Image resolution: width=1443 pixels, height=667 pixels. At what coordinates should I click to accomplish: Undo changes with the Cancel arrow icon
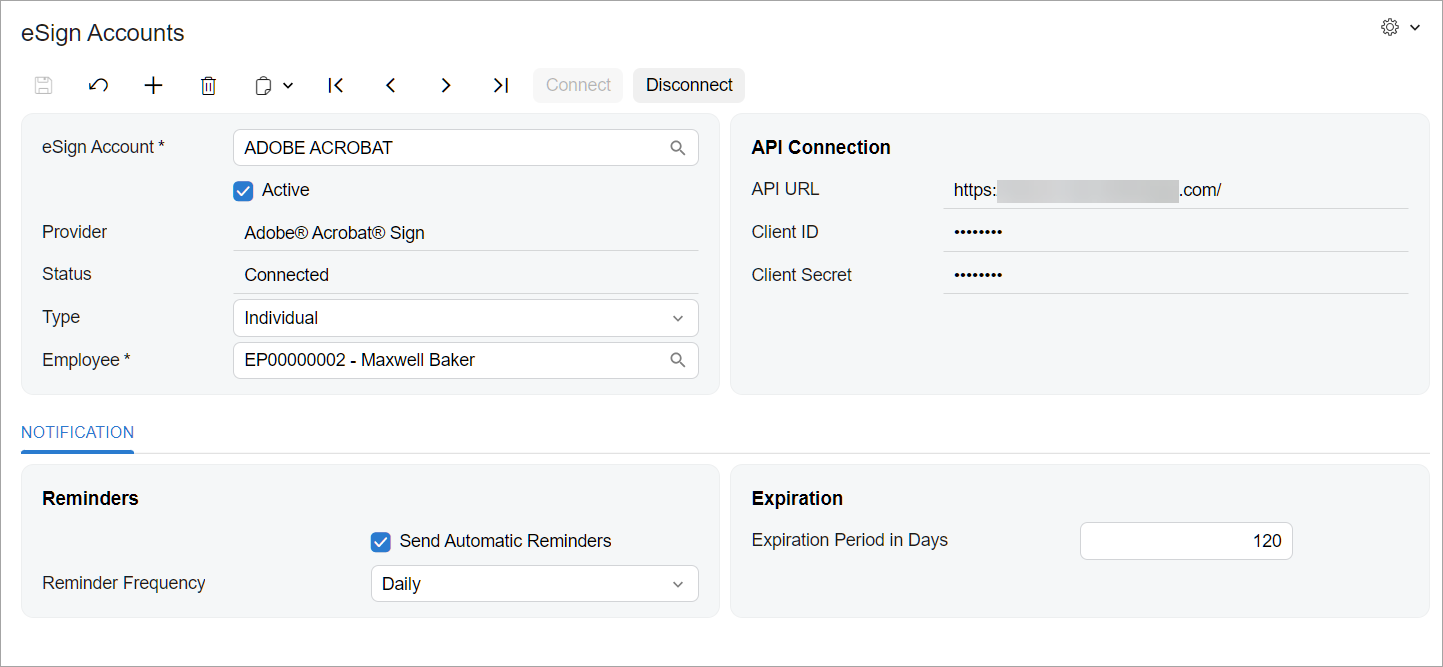point(98,85)
